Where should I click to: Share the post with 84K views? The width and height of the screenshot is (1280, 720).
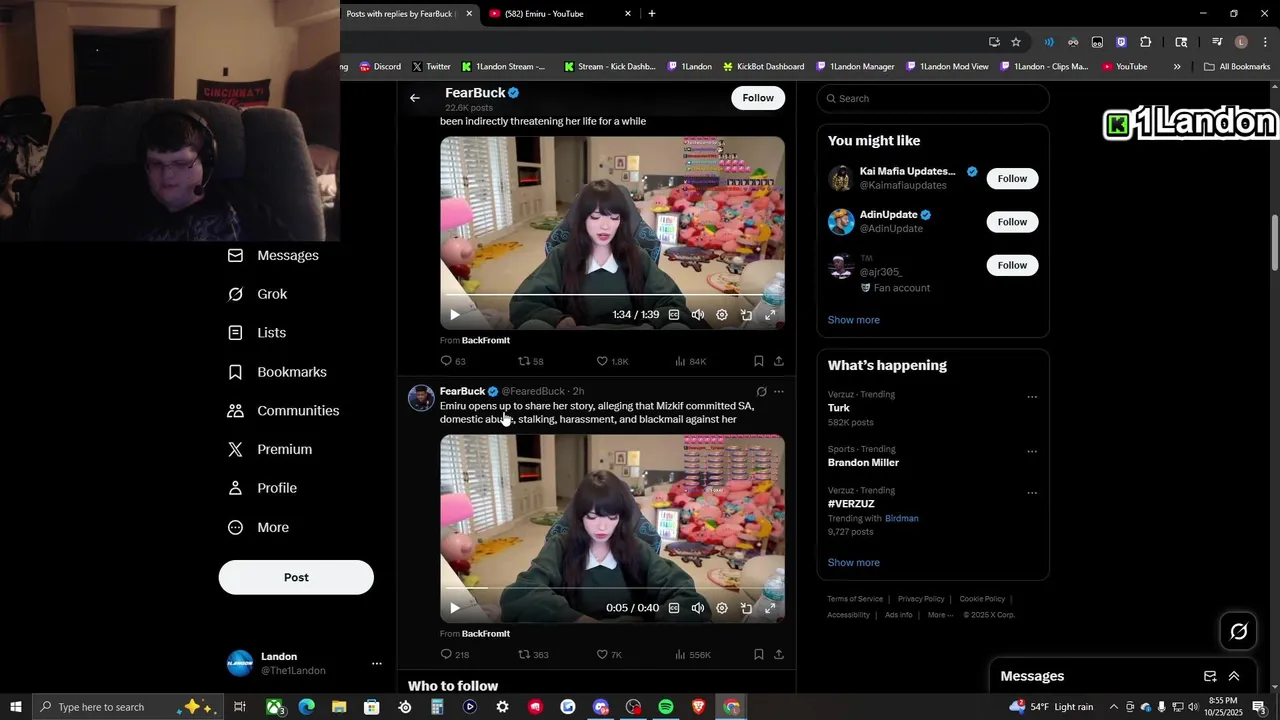(778, 361)
